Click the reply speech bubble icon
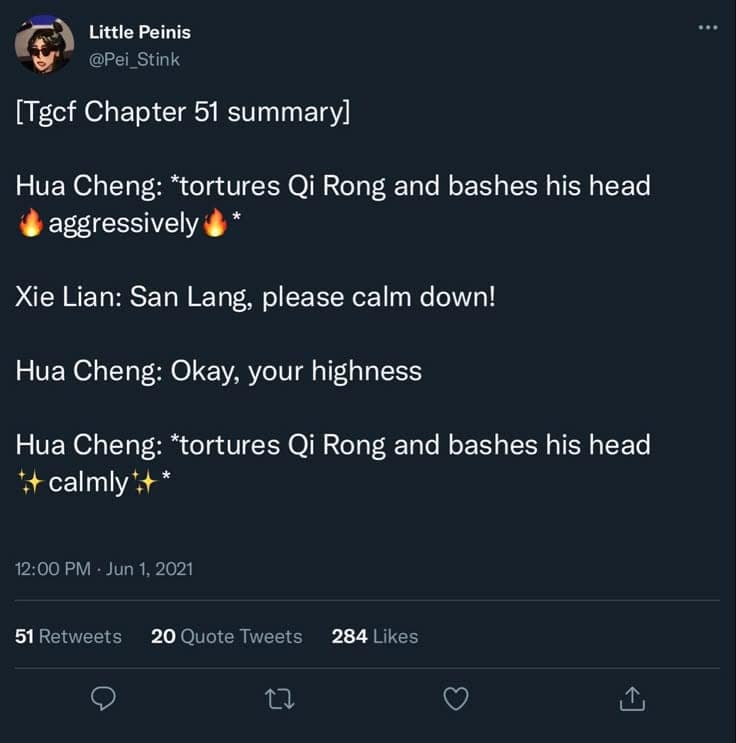The image size is (736, 743). click(103, 699)
